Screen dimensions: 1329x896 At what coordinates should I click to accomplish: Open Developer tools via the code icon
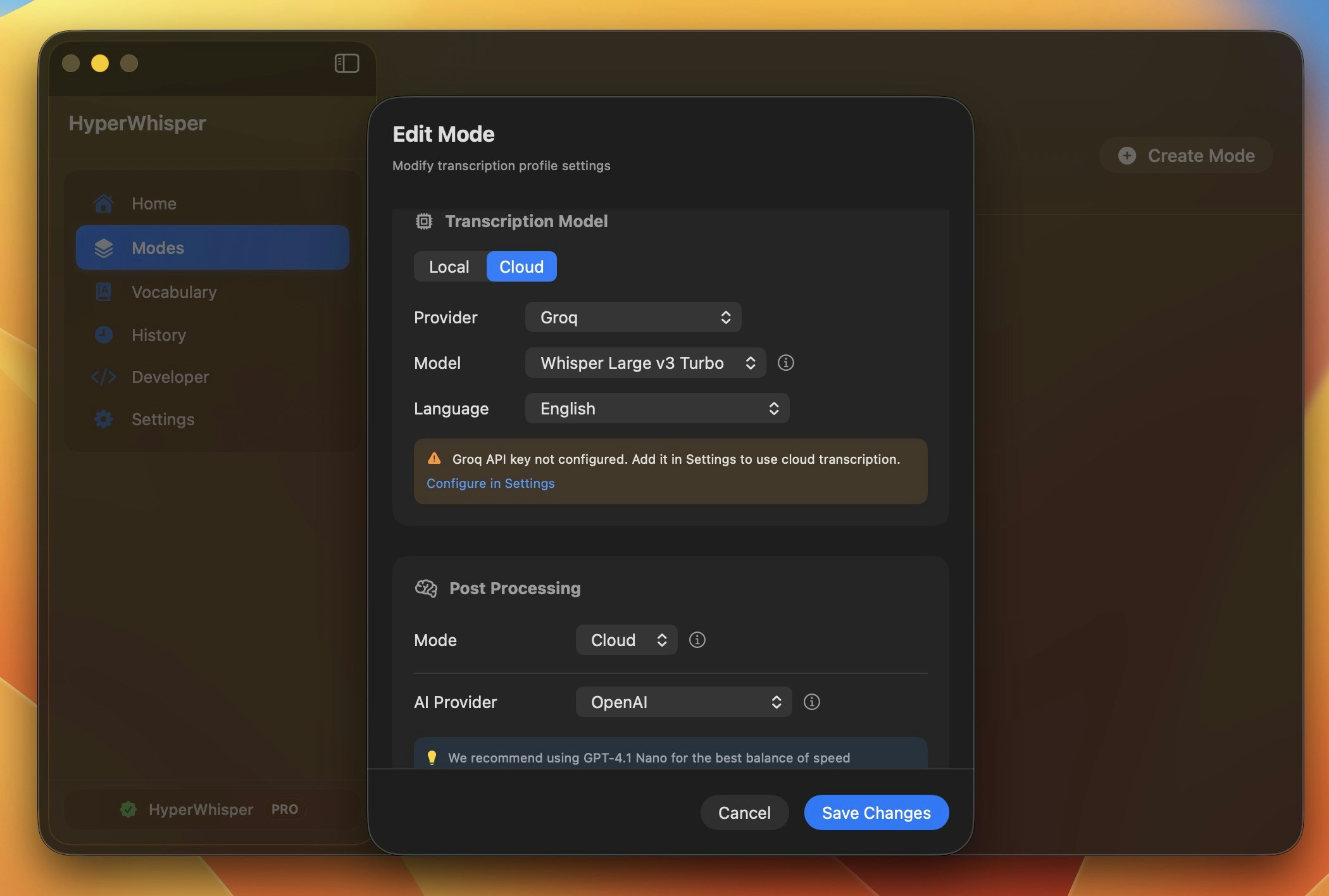point(103,376)
